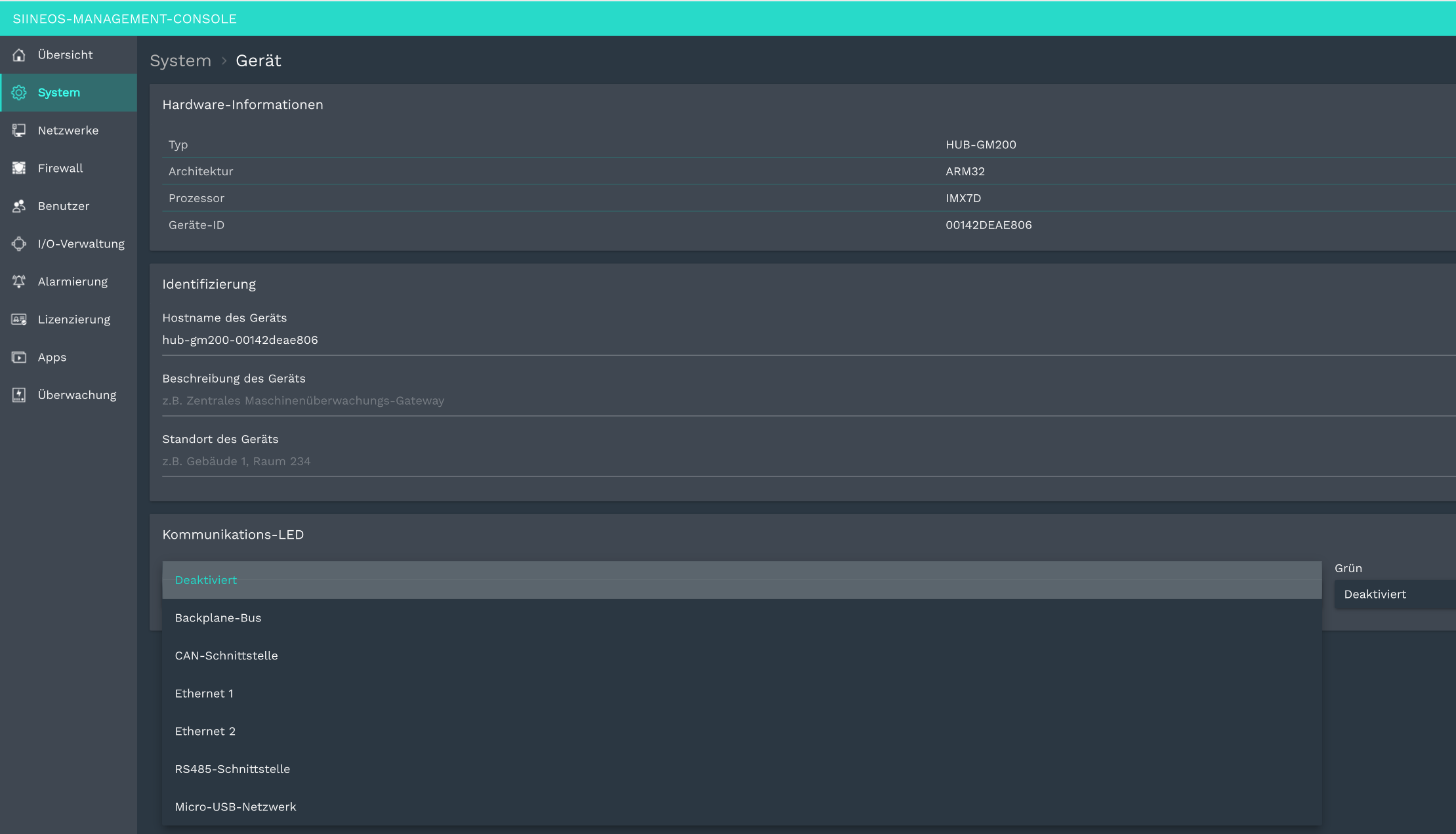Viewport: 1456px width, 834px height.
Task: Open the Übersicht home icon
Action: tap(19, 55)
